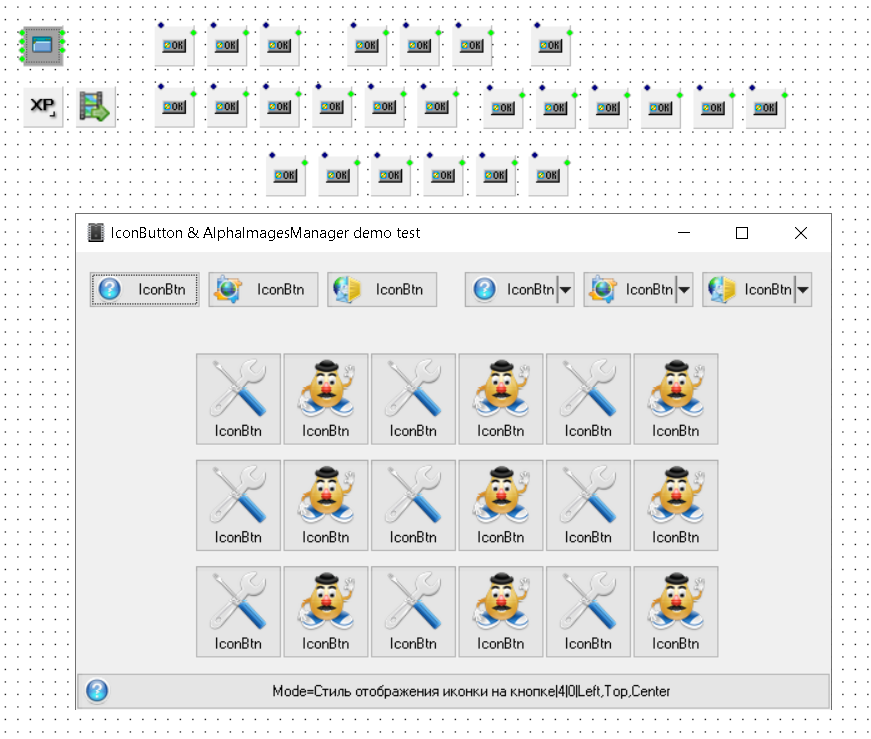871x739 pixels.
Task: Click the demo test window title bar text
Action: click(265, 233)
